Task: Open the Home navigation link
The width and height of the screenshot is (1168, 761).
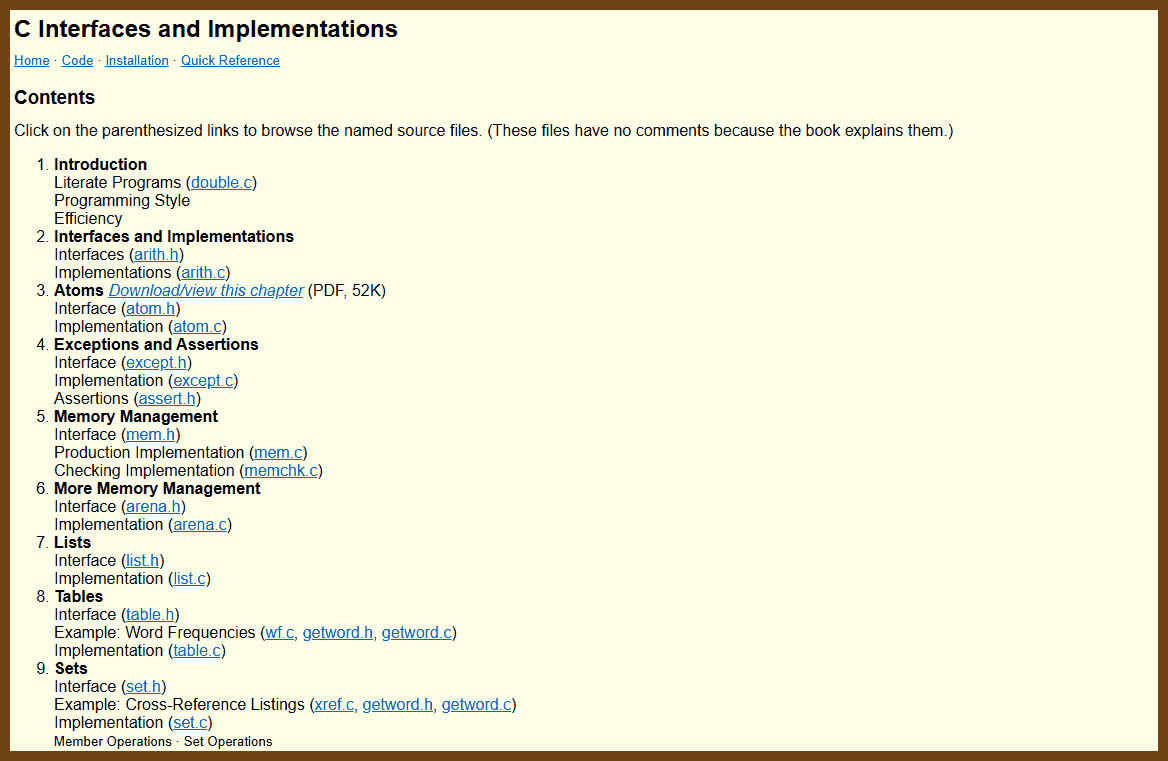Action: point(31,61)
